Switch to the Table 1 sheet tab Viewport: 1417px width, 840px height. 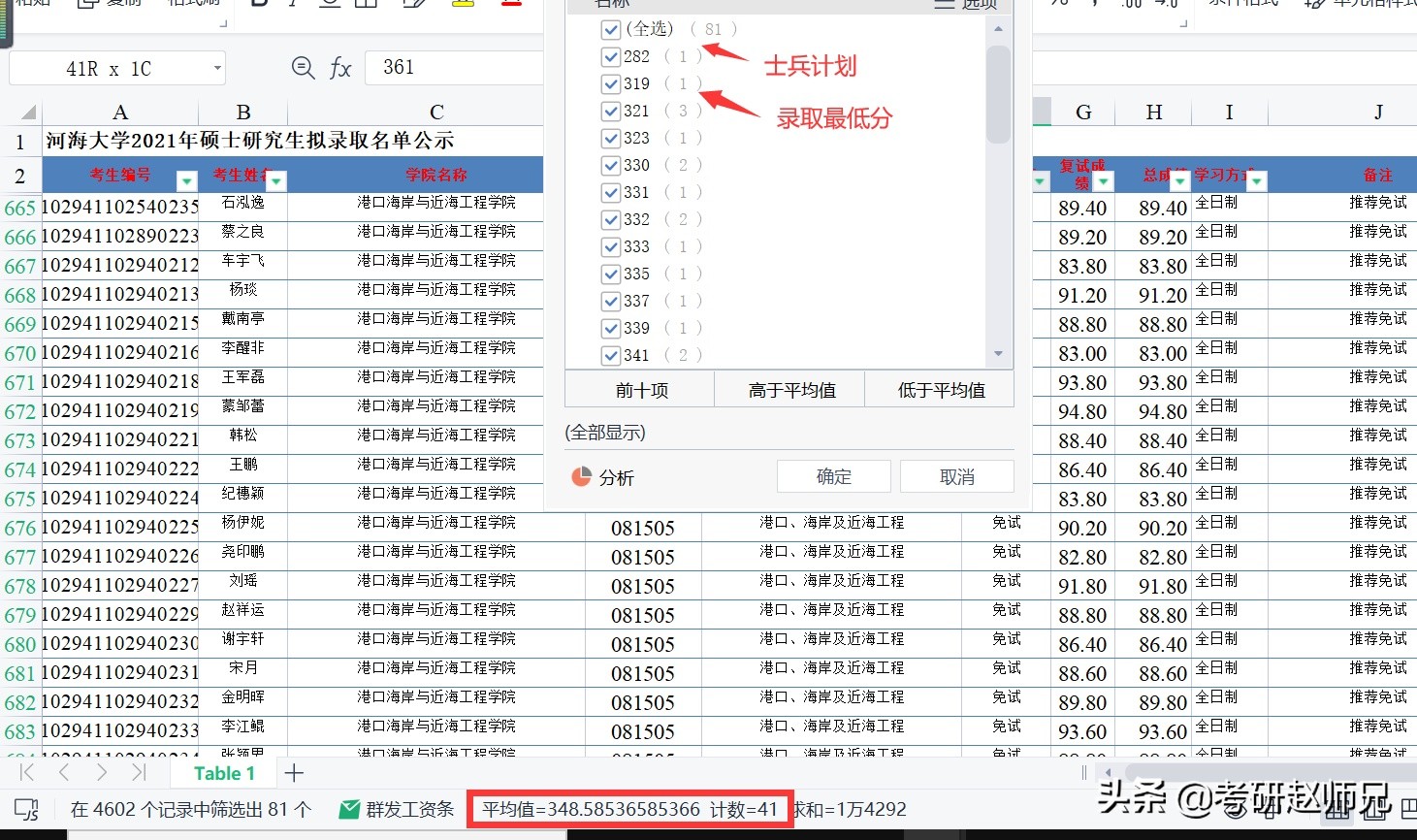(x=223, y=772)
